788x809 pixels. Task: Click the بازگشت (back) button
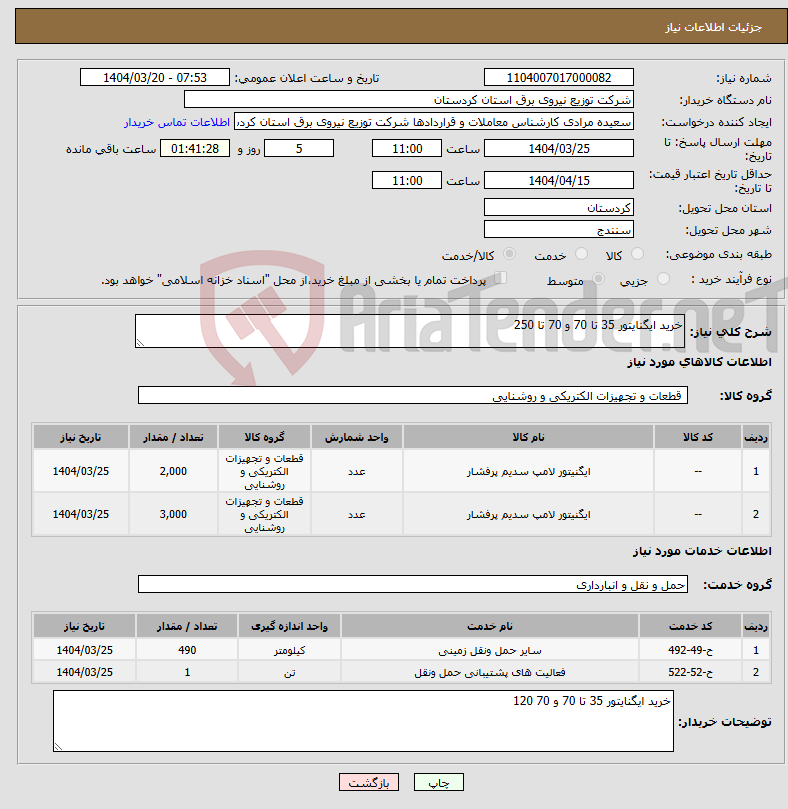[368, 782]
